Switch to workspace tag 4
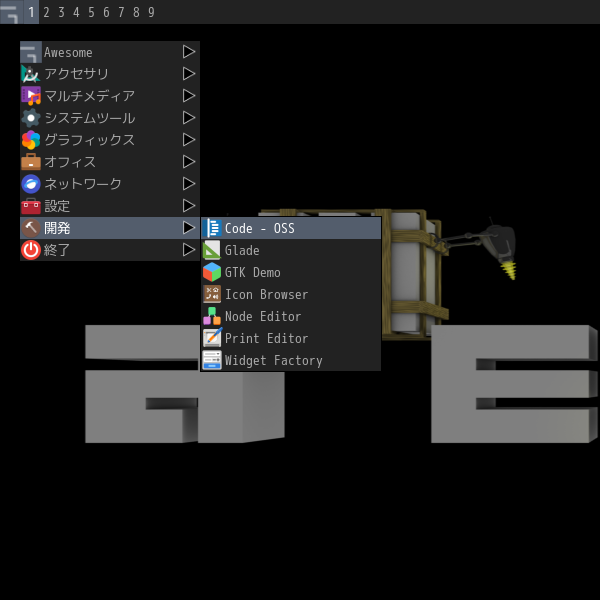Image resolution: width=600 pixels, height=600 pixels. (x=76, y=12)
